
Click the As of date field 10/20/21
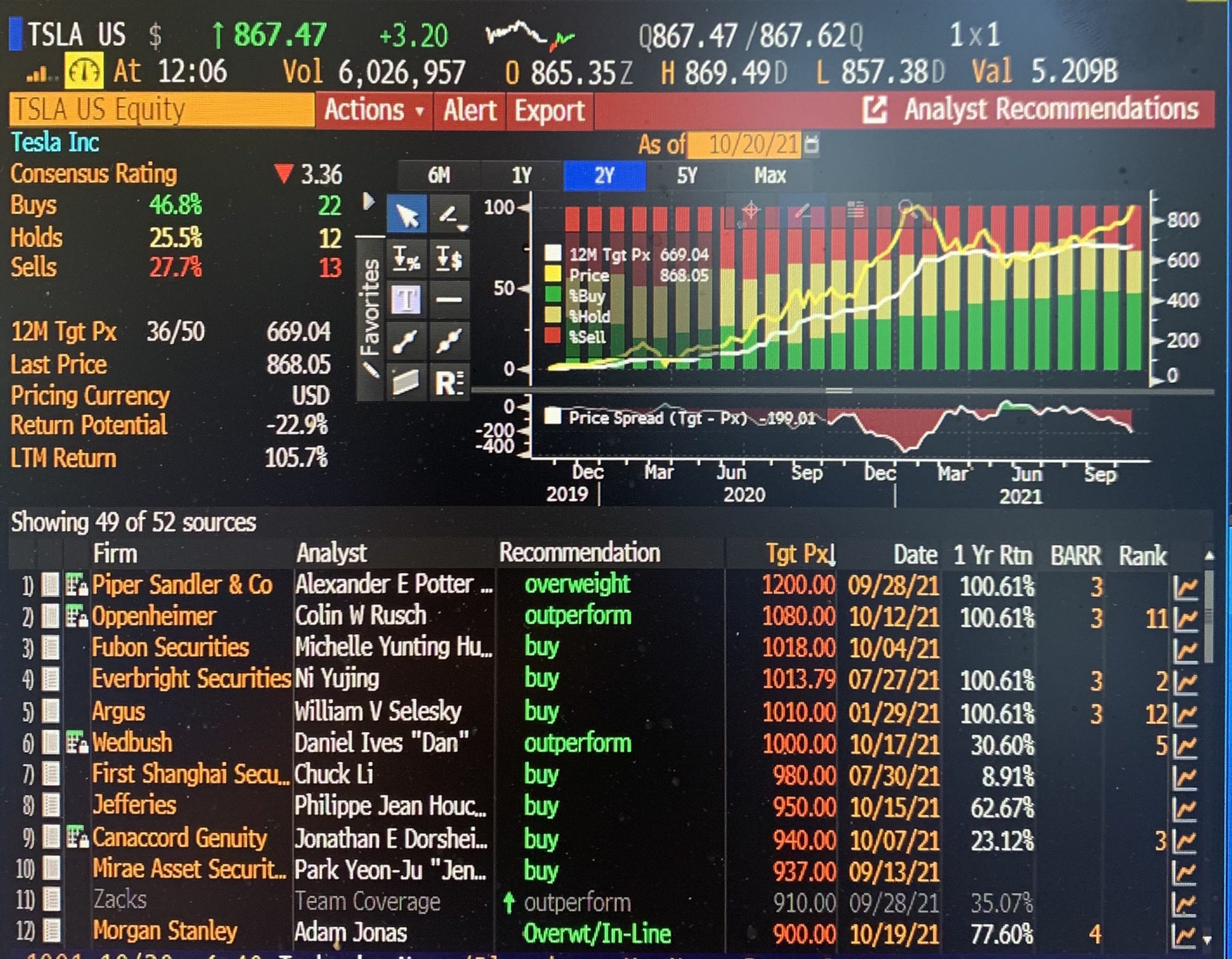[x=745, y=145]
